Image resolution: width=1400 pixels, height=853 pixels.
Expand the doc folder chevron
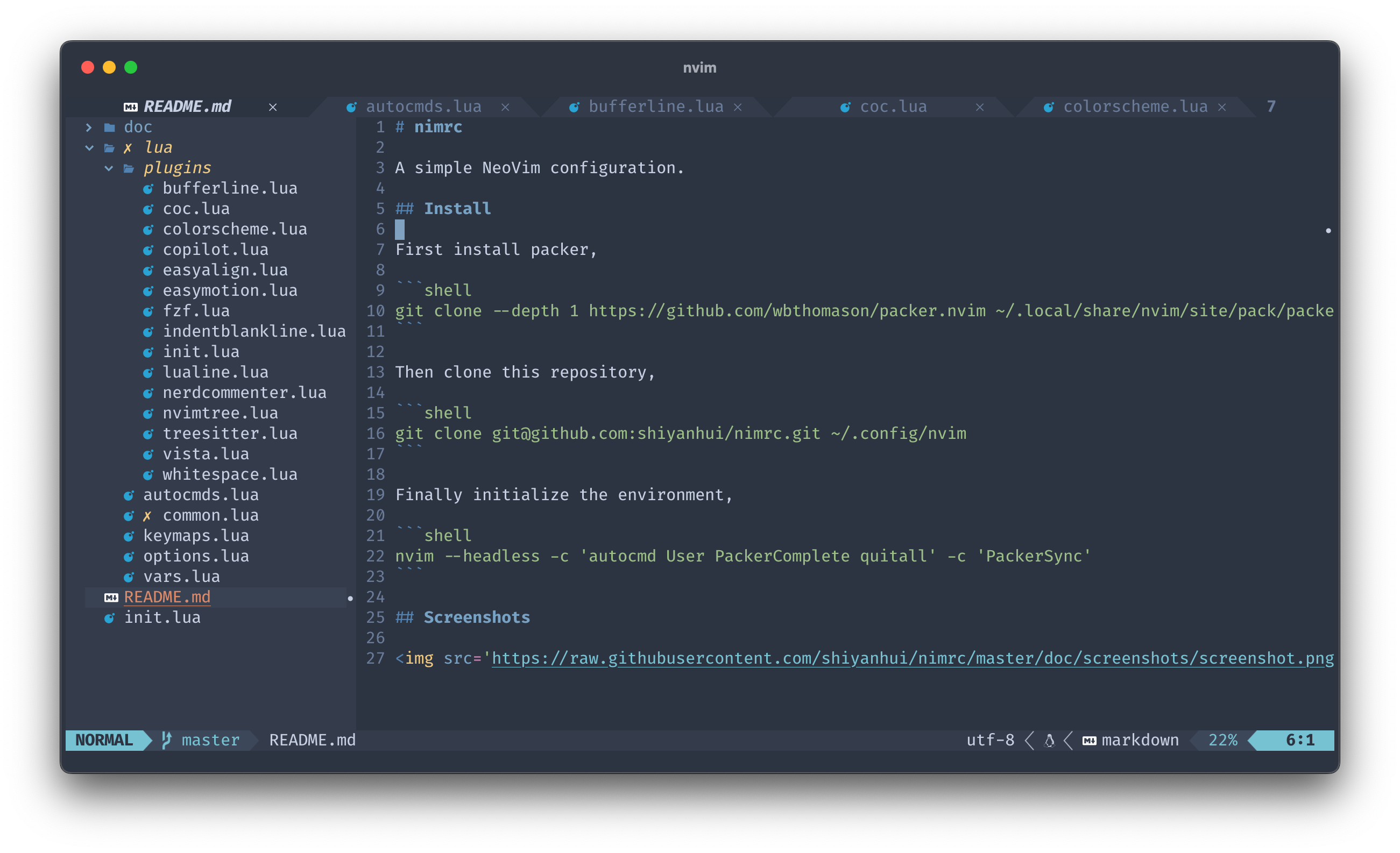(x=89, y=128)
